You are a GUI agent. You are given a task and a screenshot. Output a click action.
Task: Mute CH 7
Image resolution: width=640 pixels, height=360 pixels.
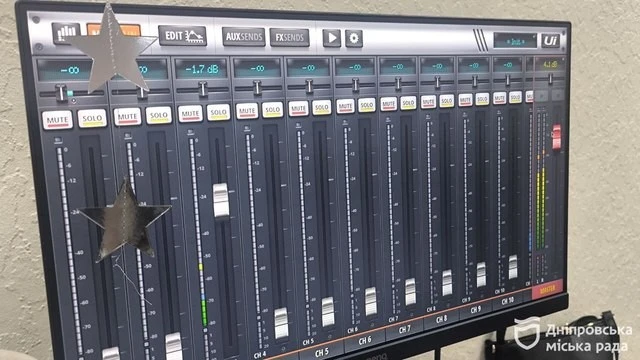tap(388, 104)
